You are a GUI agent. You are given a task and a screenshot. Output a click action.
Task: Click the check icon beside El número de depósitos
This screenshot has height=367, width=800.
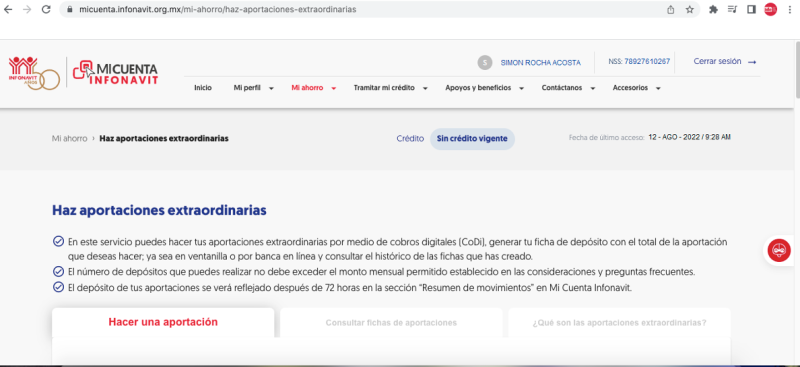coord(58,271)
